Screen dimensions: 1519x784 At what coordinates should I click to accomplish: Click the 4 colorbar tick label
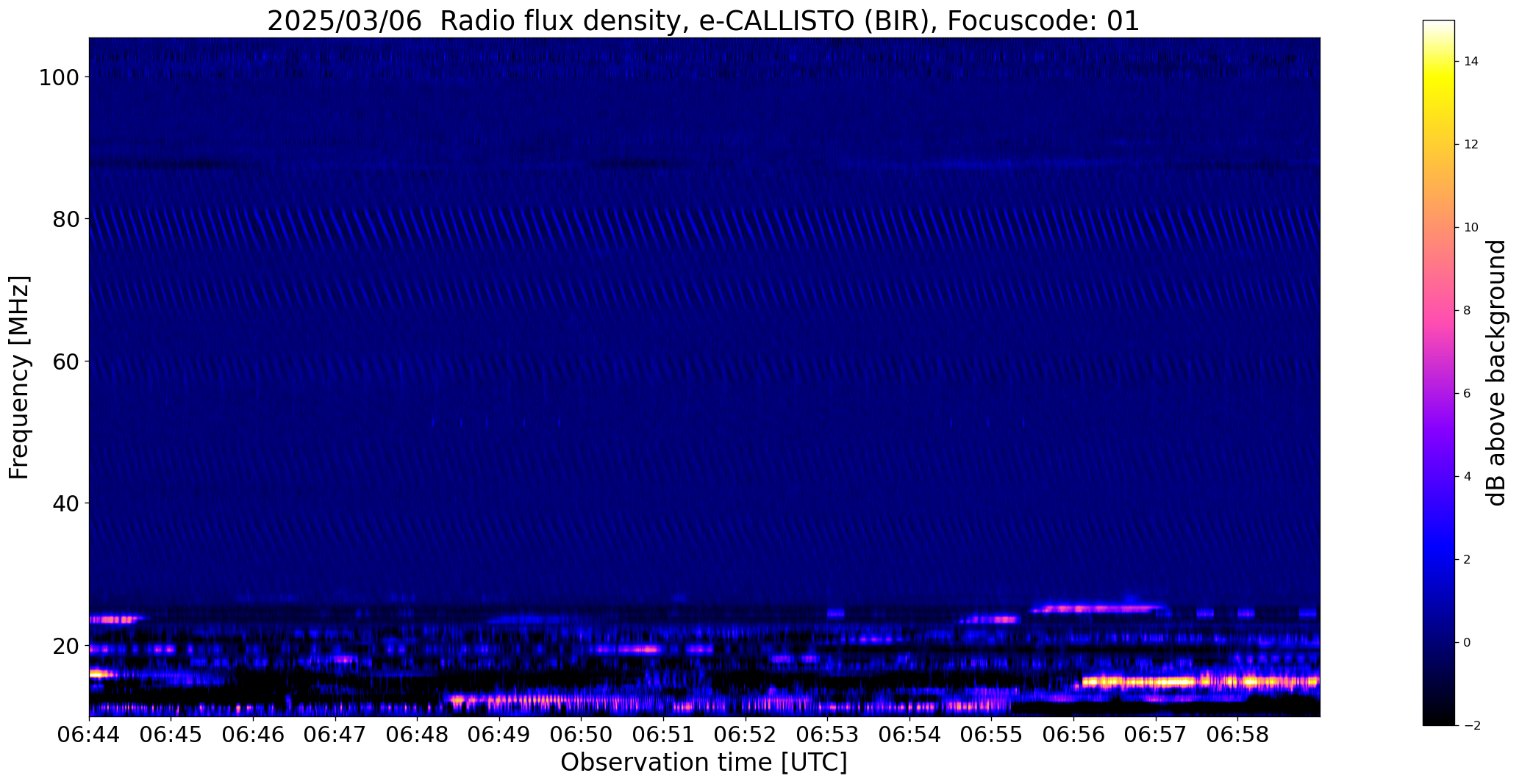click(1467, 477)
